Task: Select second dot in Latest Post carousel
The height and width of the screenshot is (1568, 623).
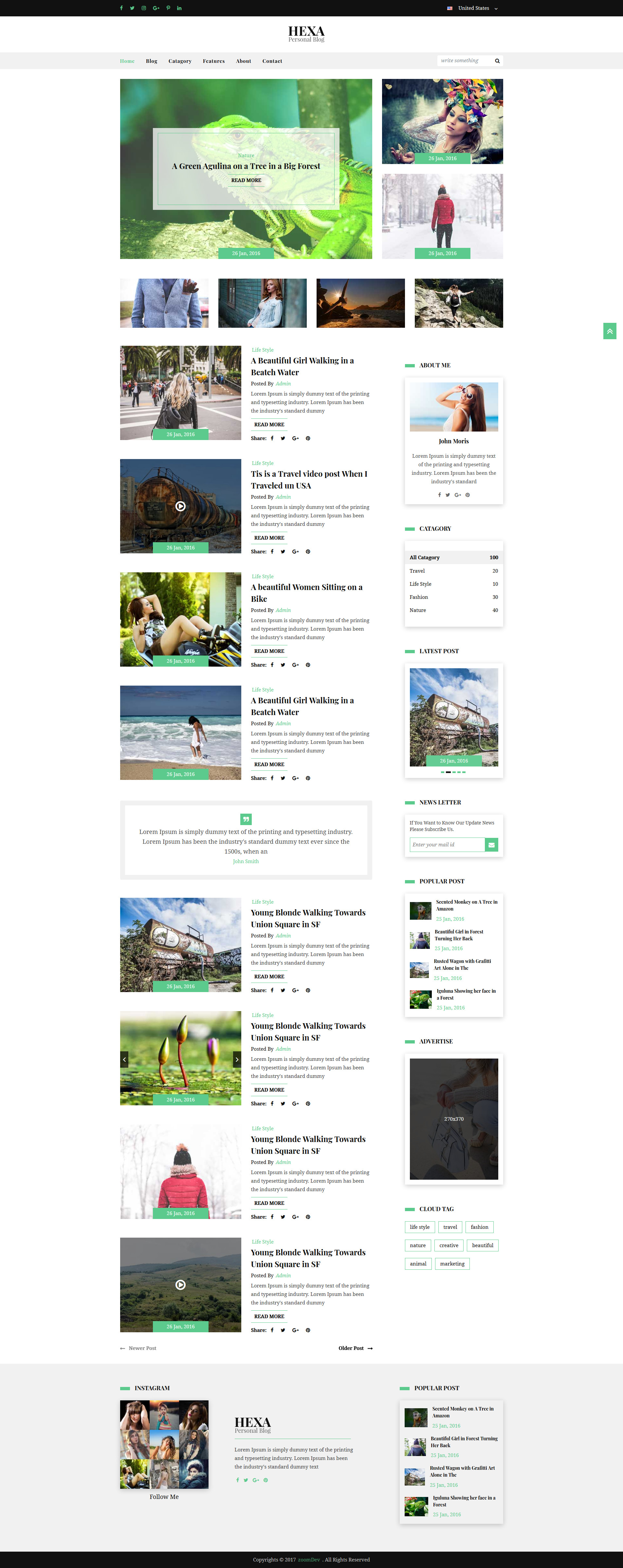Action: (x=449, y=772)
